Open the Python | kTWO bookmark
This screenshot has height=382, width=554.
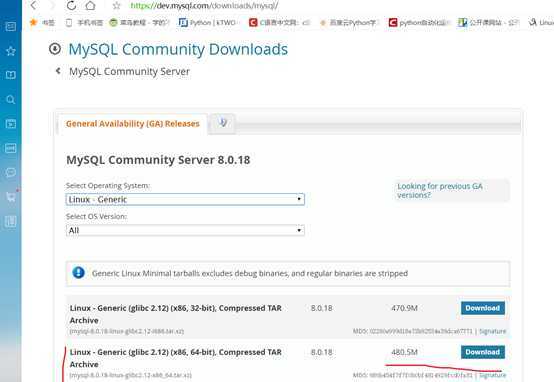pyautogui.click(x=208, y=23)
